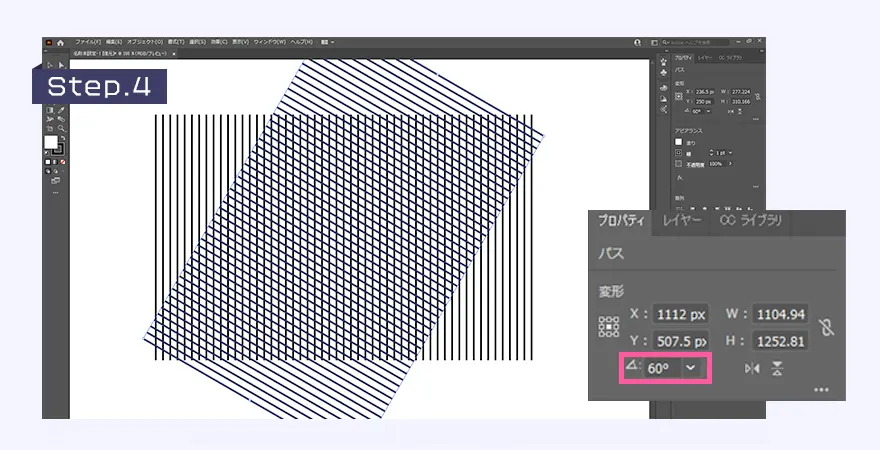Open the ファイル(F) menu
Viewport: 880px width, 450px height.
[x=88, y=43]
